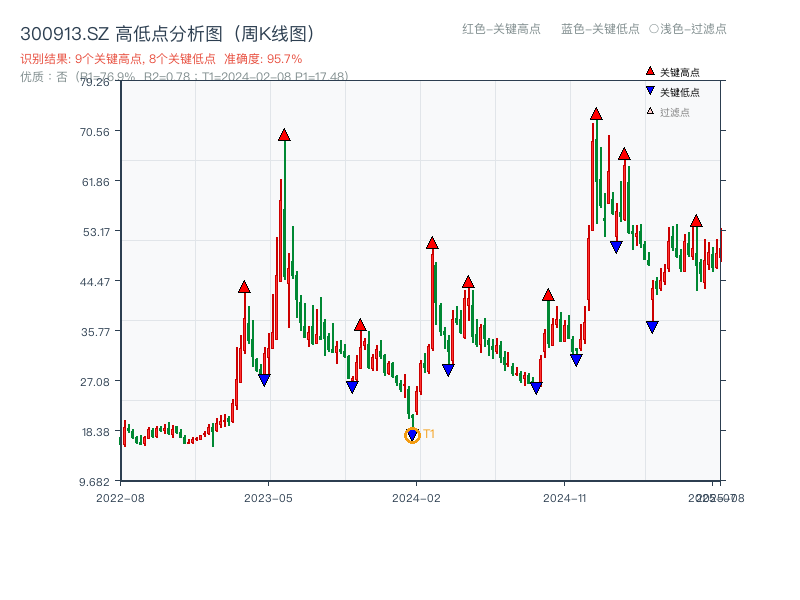Click the T1 label next to the circled marker
Viewport: 800px width, 600px height.
(x=429, y=434)
